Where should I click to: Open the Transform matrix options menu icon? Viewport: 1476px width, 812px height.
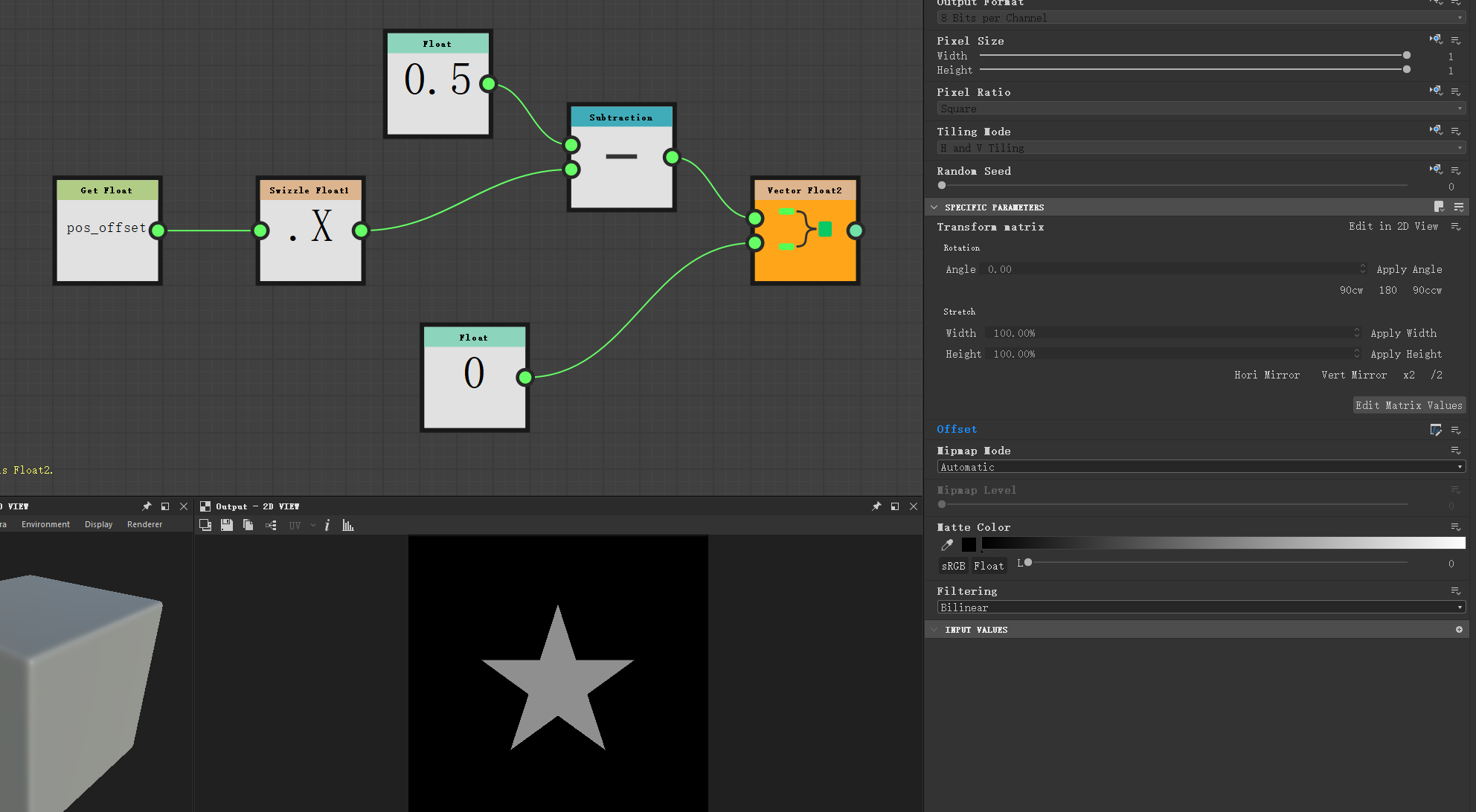1456,227
